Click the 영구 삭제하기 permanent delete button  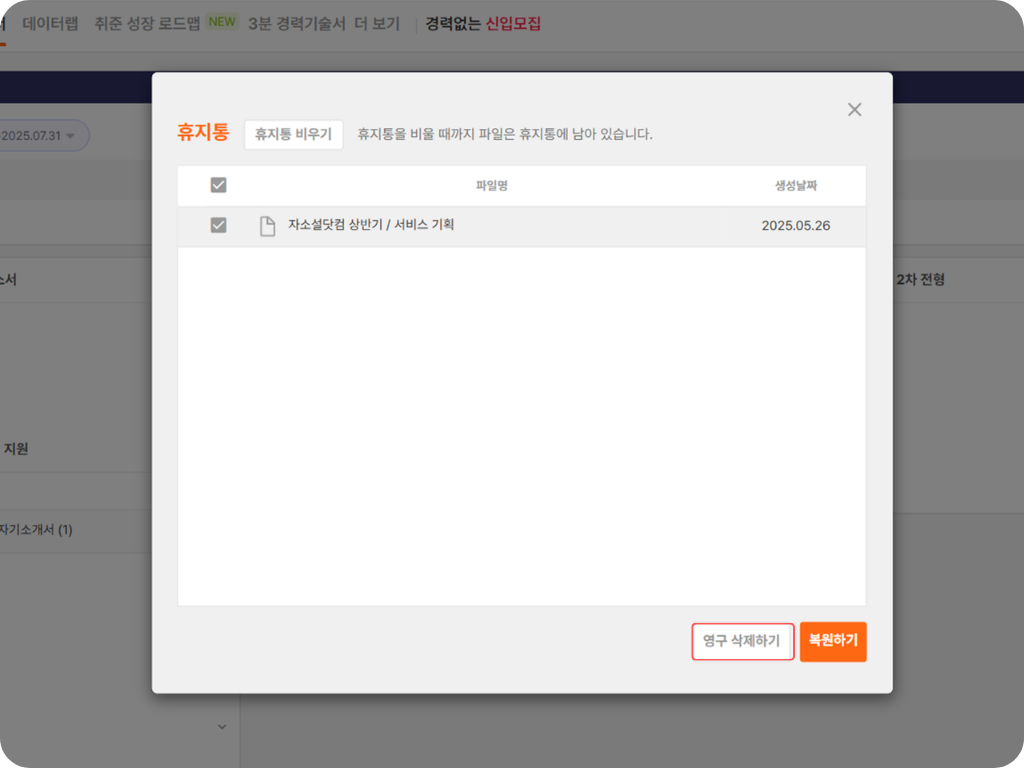[743, 641]
